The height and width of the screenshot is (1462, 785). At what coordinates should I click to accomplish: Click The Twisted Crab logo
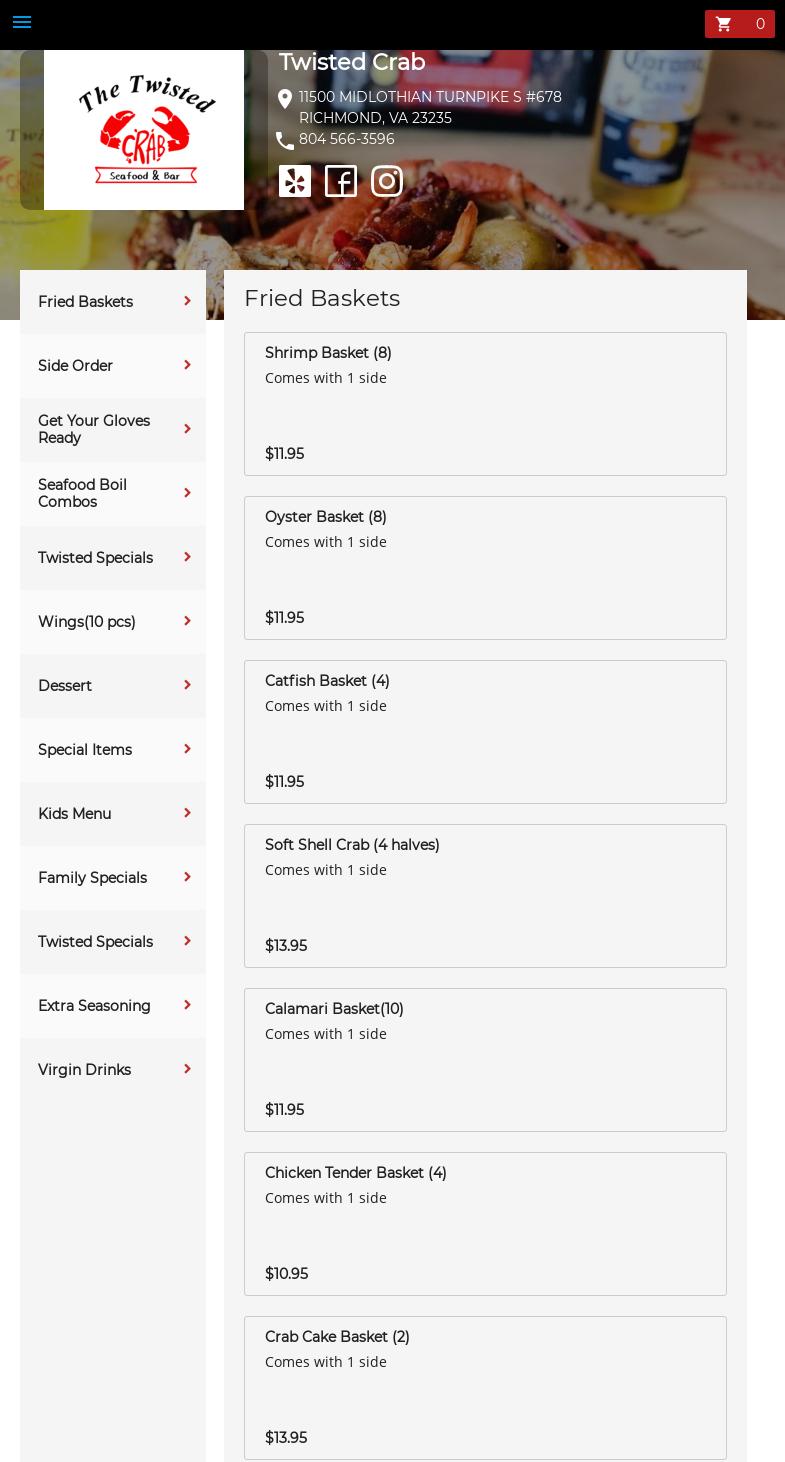[144, 130]
